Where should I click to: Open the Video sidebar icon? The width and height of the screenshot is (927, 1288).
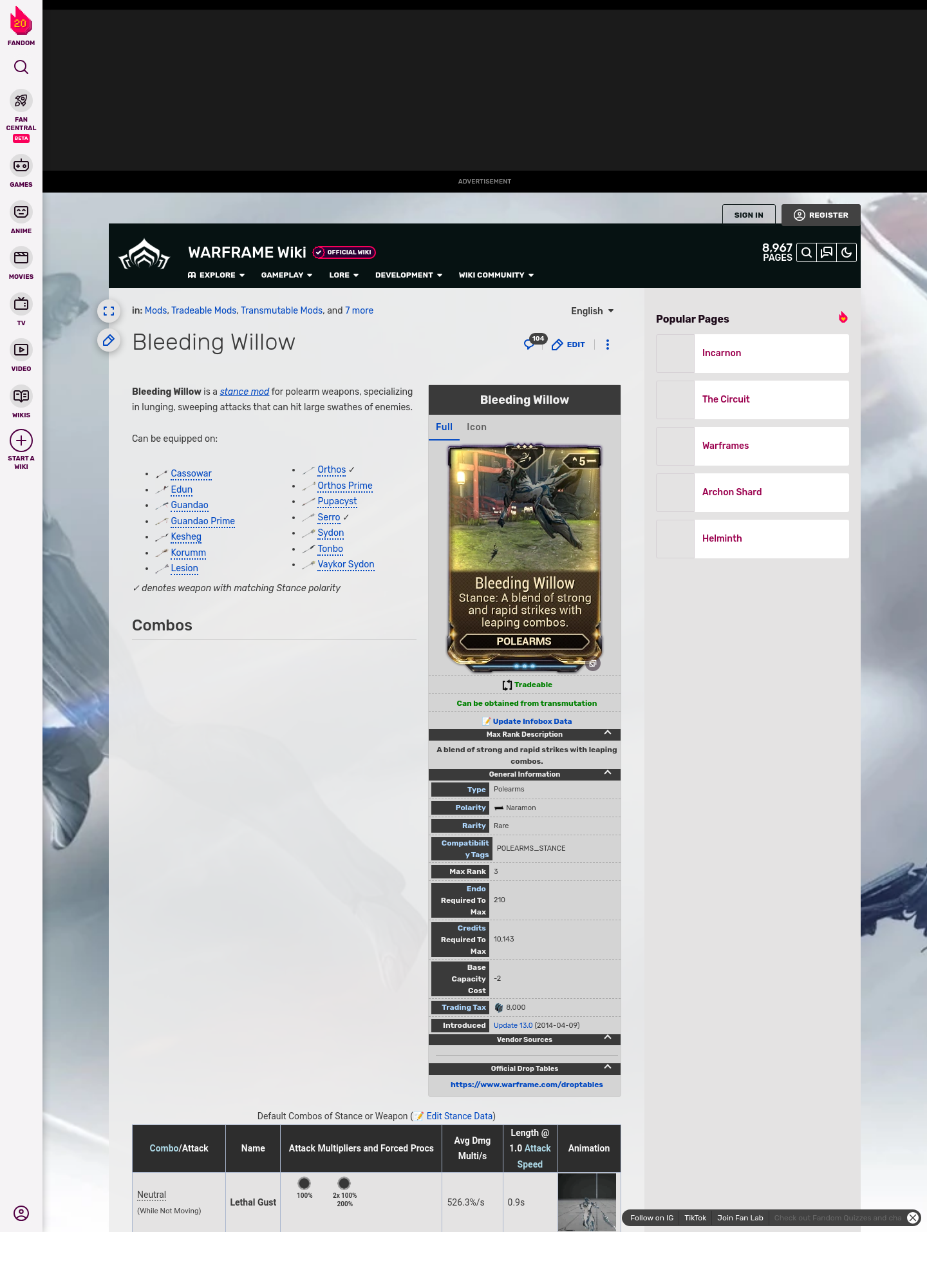21,350
